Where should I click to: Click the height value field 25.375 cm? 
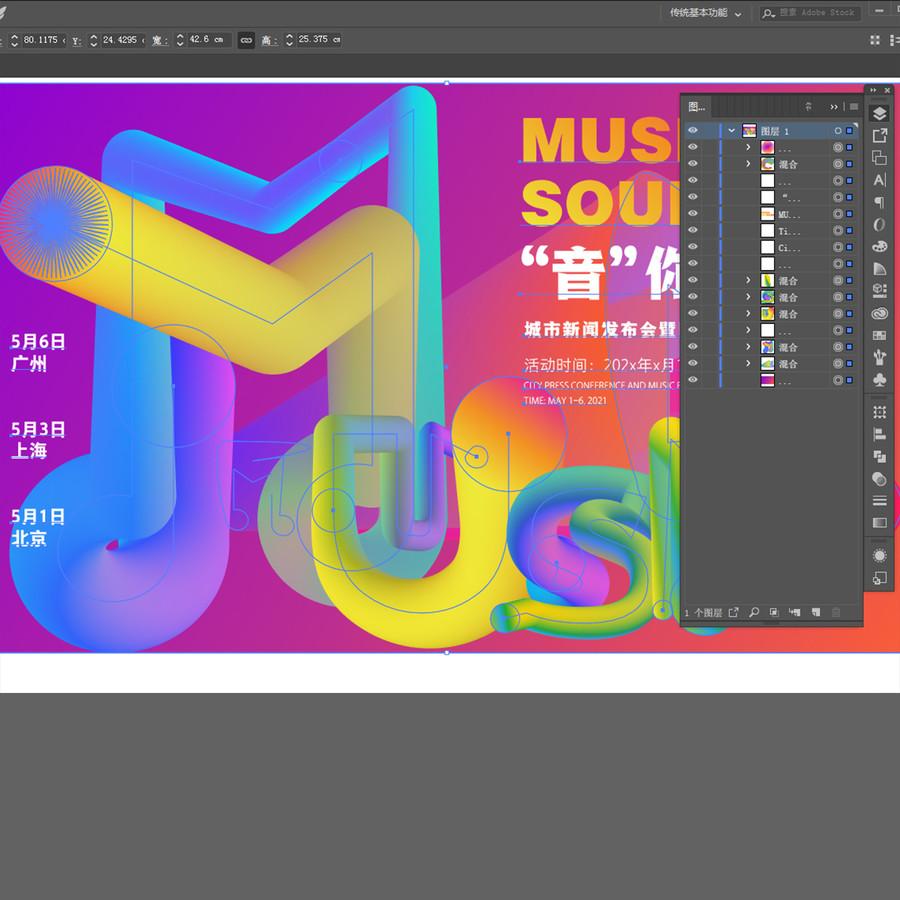coord(319,40)
